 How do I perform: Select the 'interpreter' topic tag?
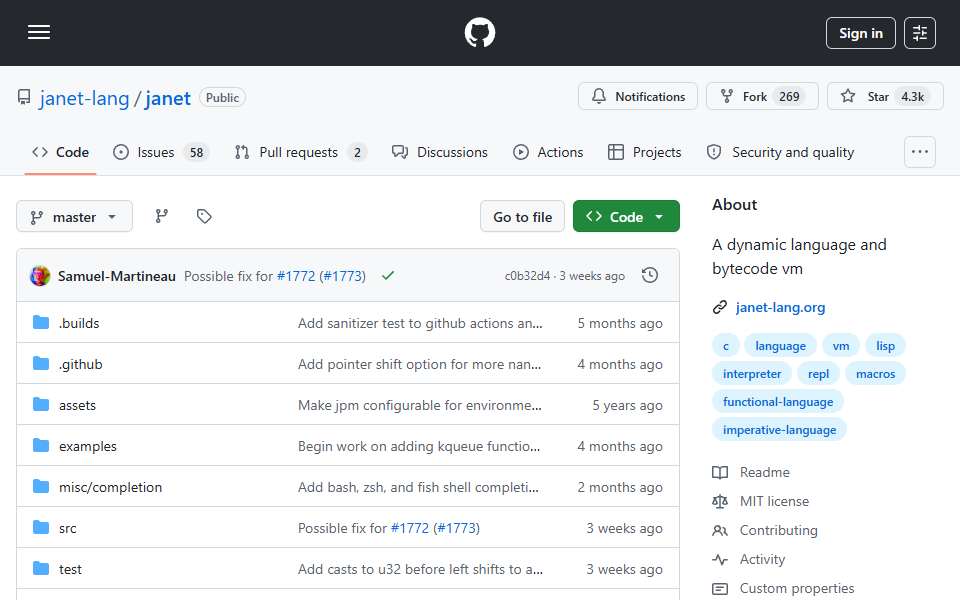click(752, 373)
